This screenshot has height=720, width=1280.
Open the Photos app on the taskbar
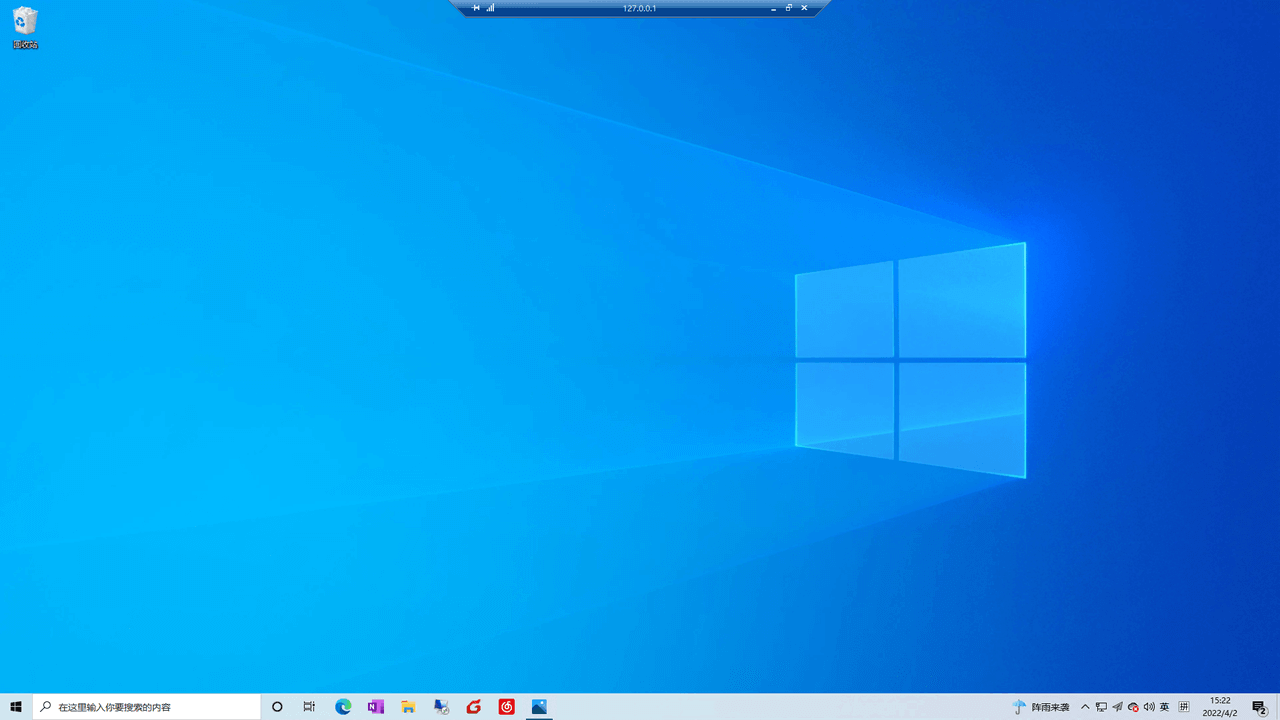click(539, 707)
